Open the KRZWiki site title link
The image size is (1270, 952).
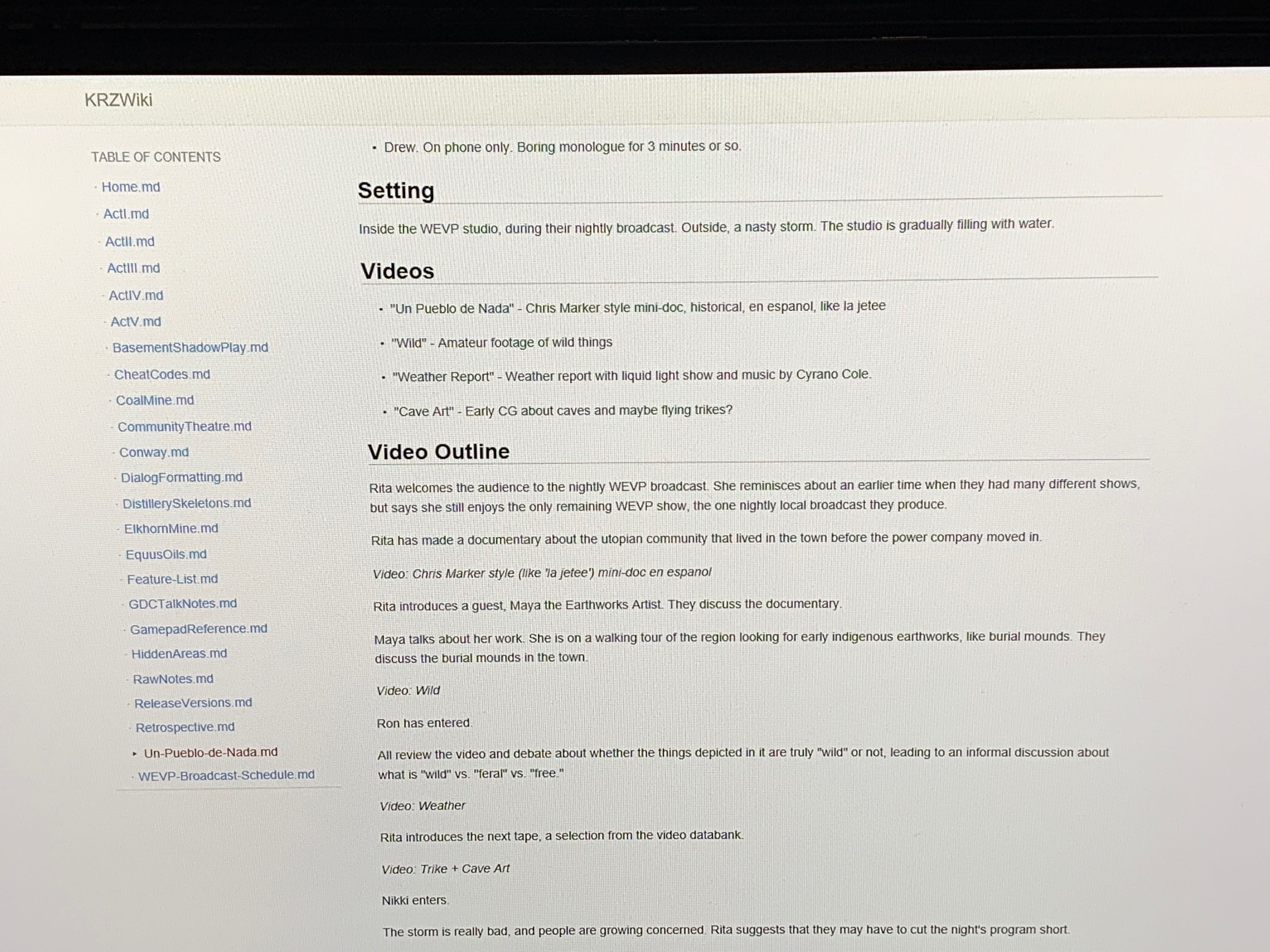[118, 100]
